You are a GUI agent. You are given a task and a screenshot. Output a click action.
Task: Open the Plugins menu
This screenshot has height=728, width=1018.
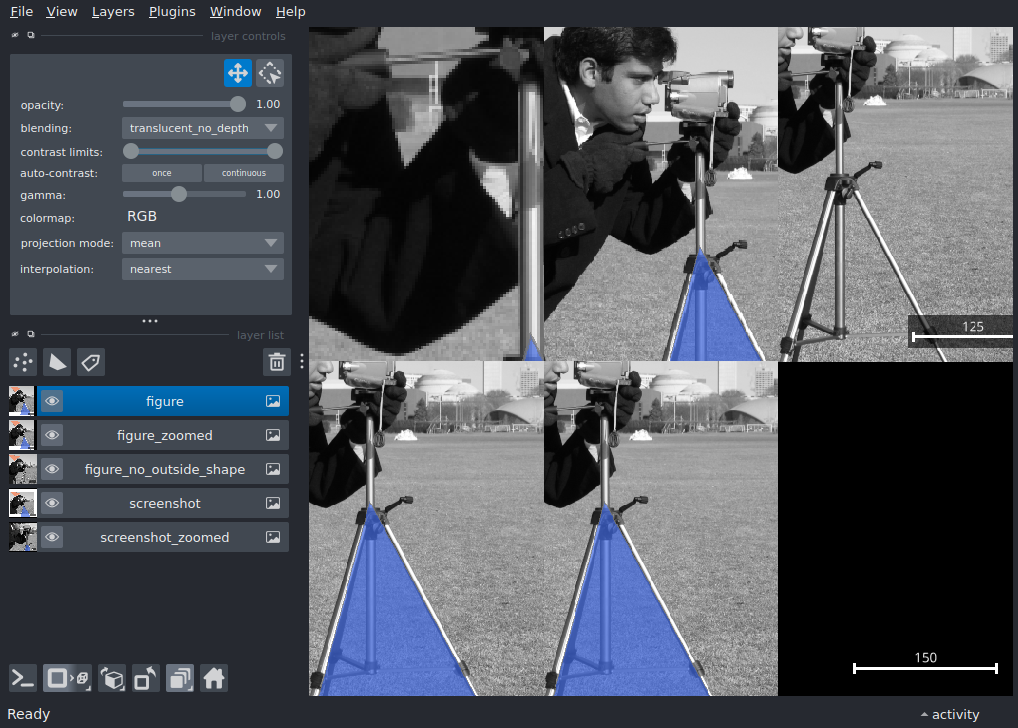coord(171,11)
